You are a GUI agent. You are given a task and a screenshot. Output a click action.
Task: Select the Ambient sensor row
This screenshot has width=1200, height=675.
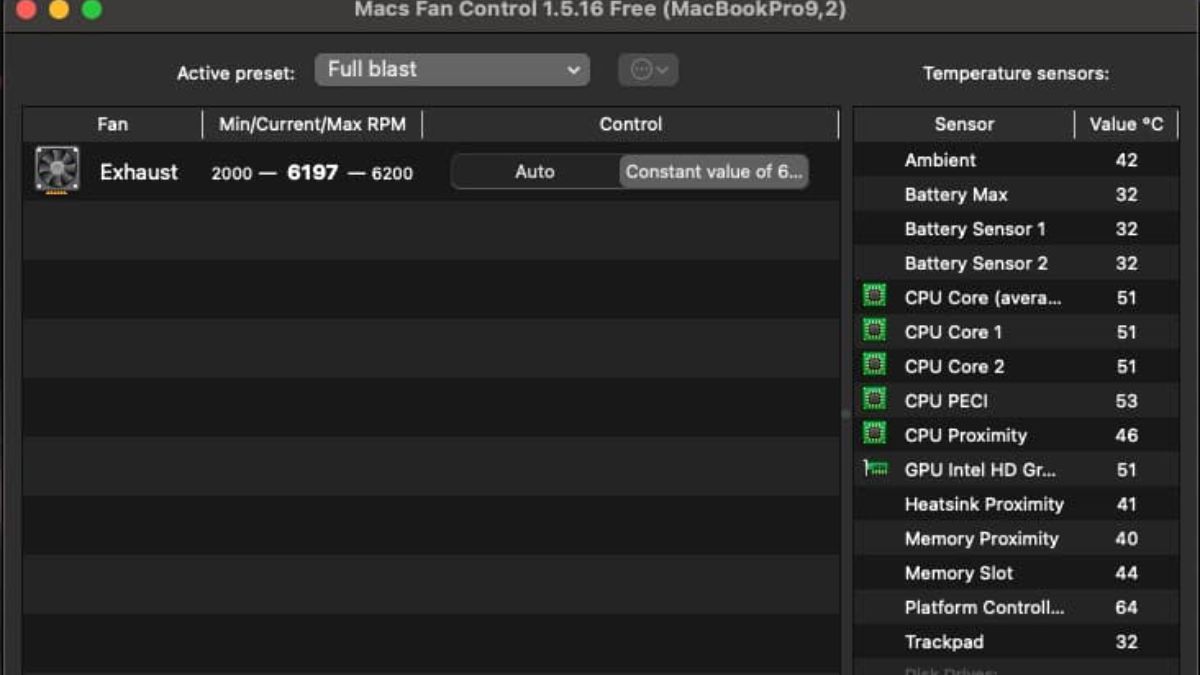click(x=1016, y=160)
